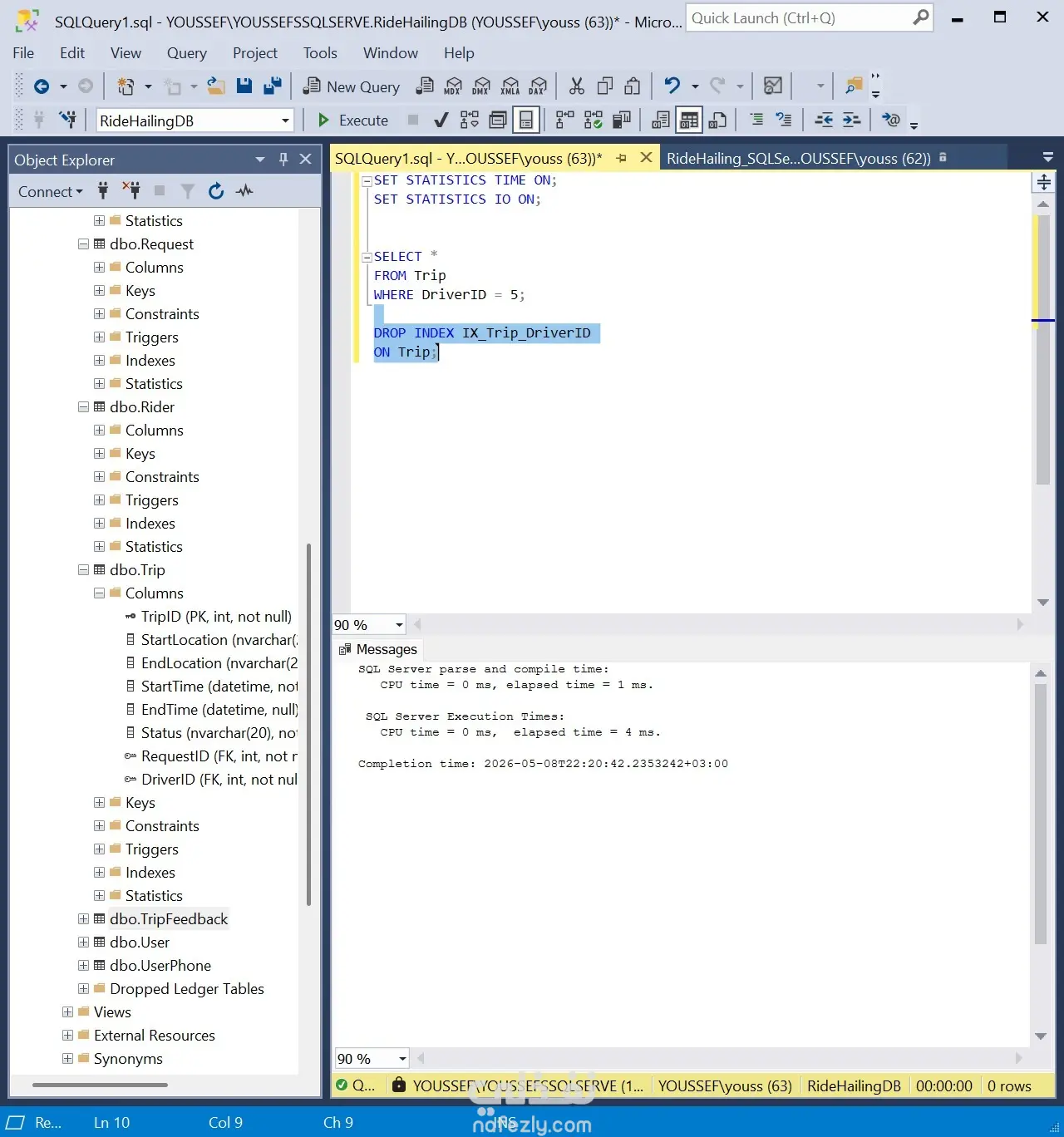The height and width of the screenshot is (1137, 1064).
Task: Click the New Query button
Action: click(x=352, y=86)
